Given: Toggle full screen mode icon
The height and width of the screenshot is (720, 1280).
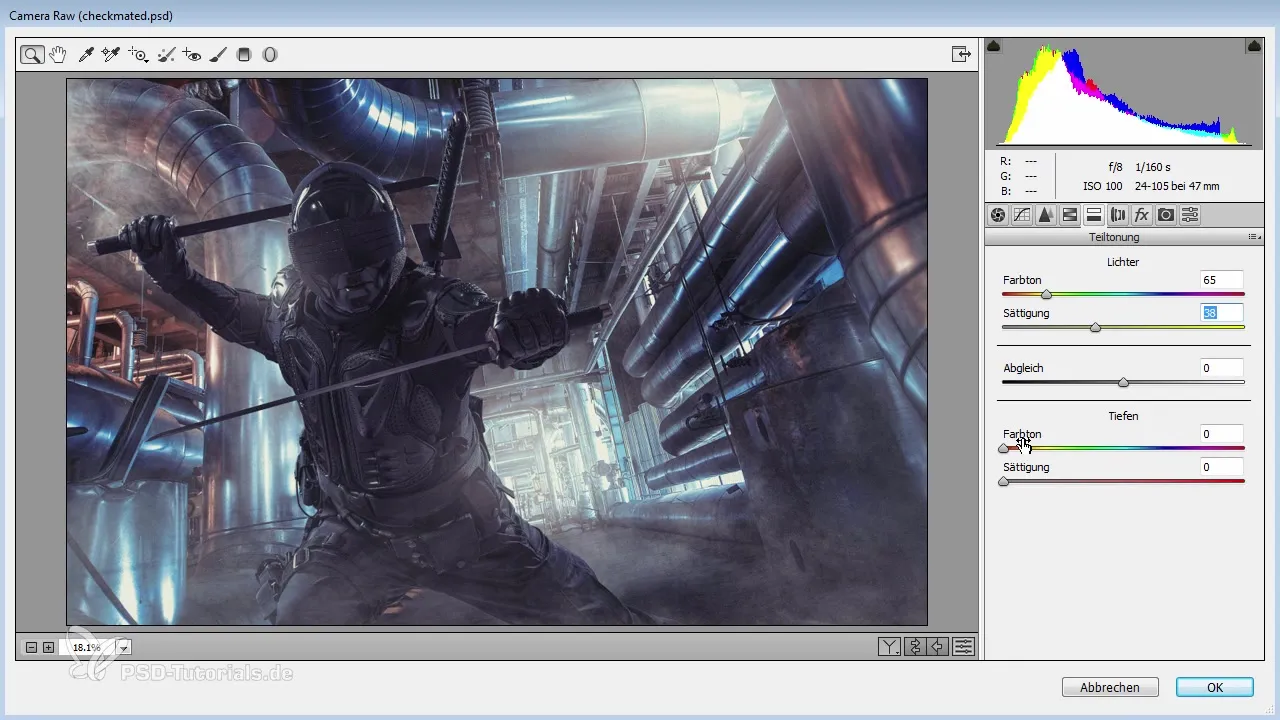Looking at the screenshot, I should pos(961,55).
